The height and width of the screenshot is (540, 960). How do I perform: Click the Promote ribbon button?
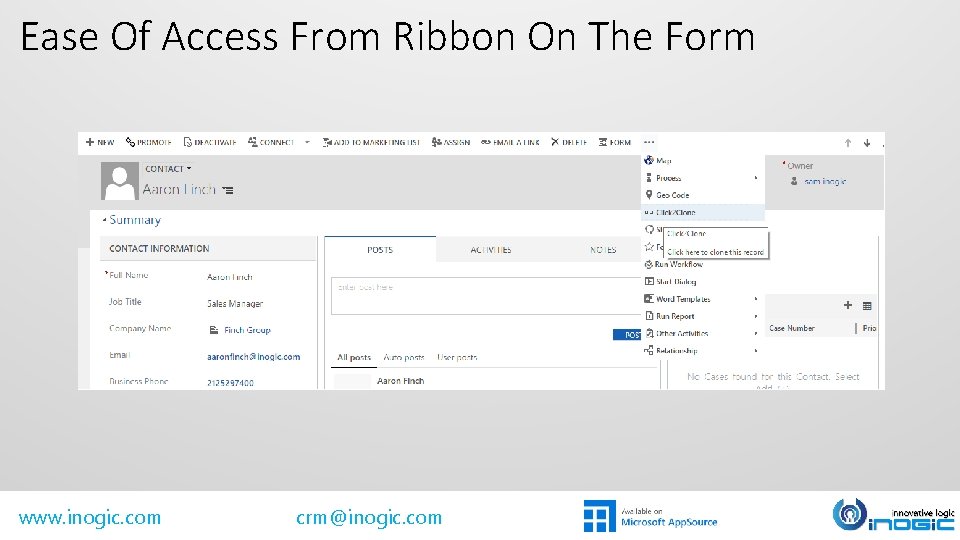click(x=148, y=142)
